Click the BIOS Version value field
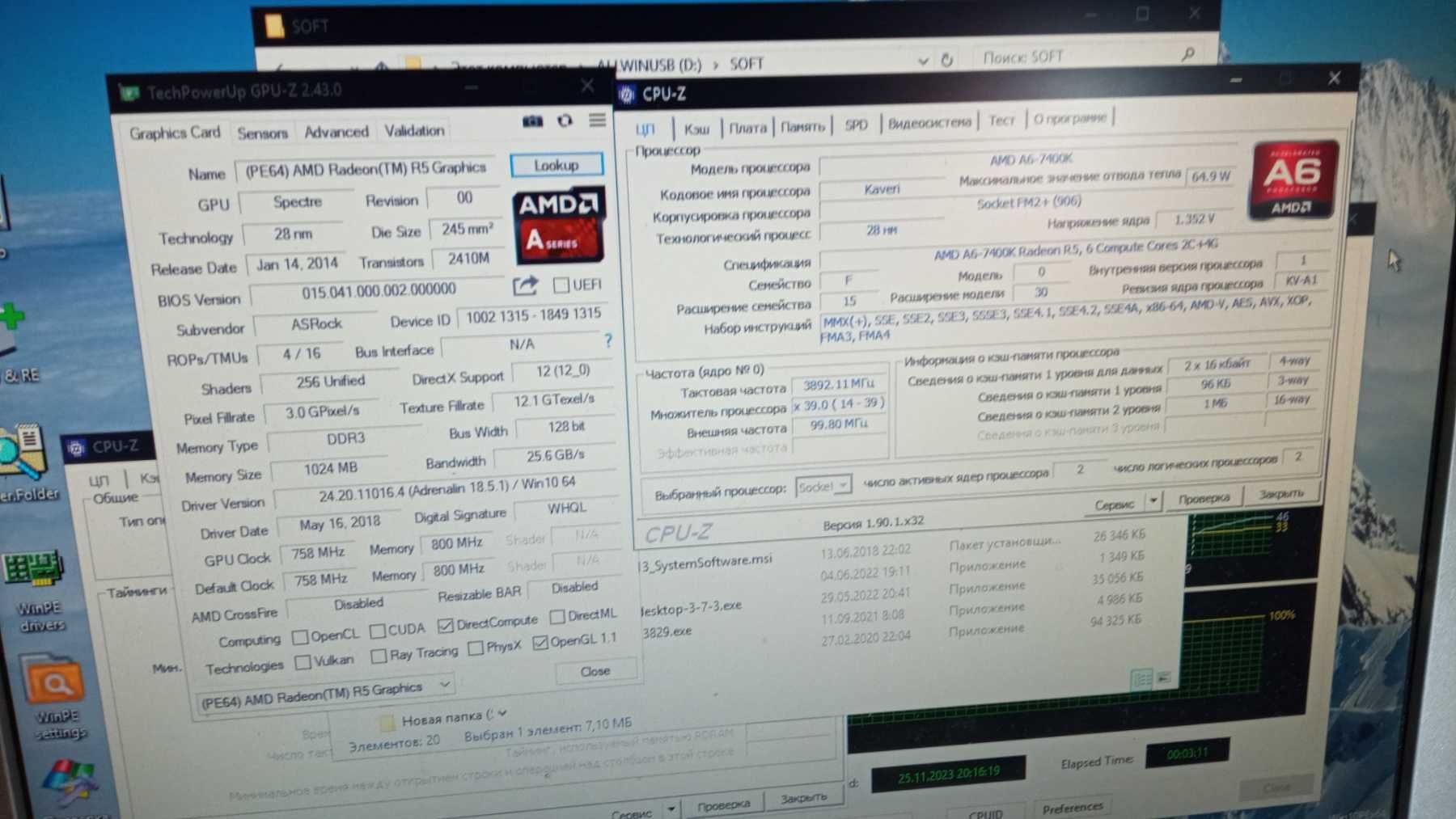The image size is (1456, 819). pos(379,290)
